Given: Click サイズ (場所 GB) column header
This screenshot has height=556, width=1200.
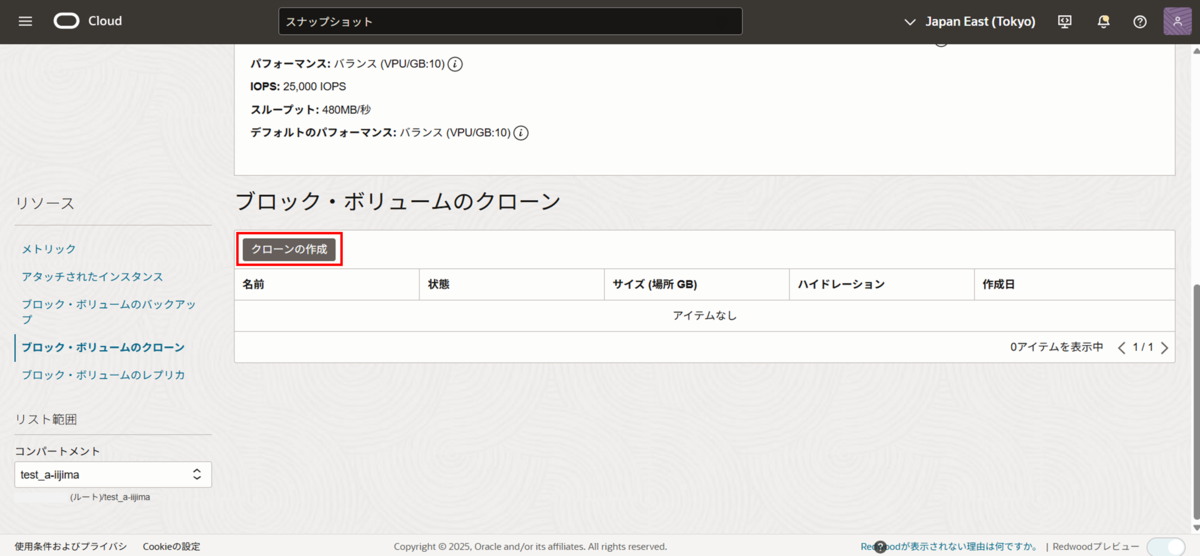Looking at the screenshot, I should 697,285.
